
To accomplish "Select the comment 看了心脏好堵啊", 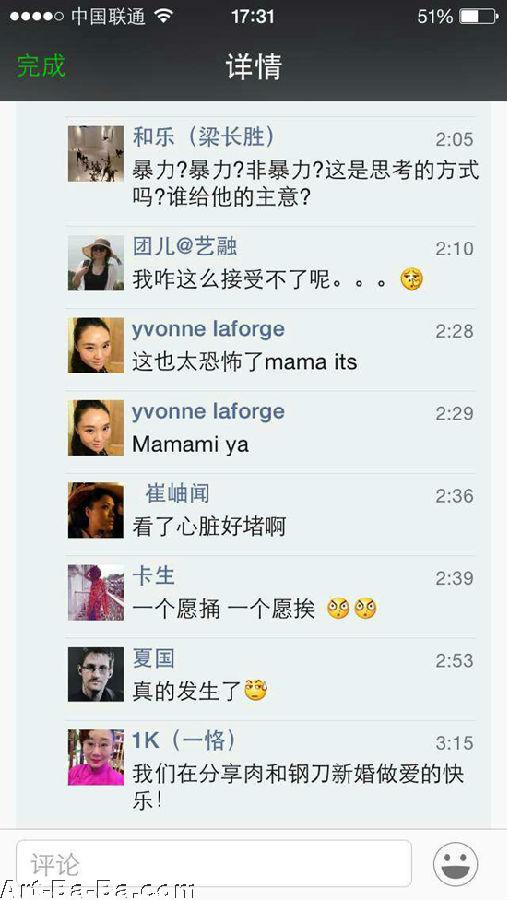I will pos(209,526).
